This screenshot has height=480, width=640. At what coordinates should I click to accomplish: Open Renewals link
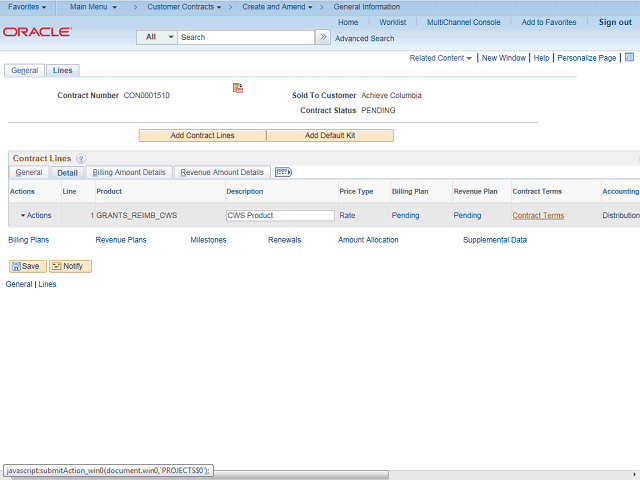coord(284,240)
